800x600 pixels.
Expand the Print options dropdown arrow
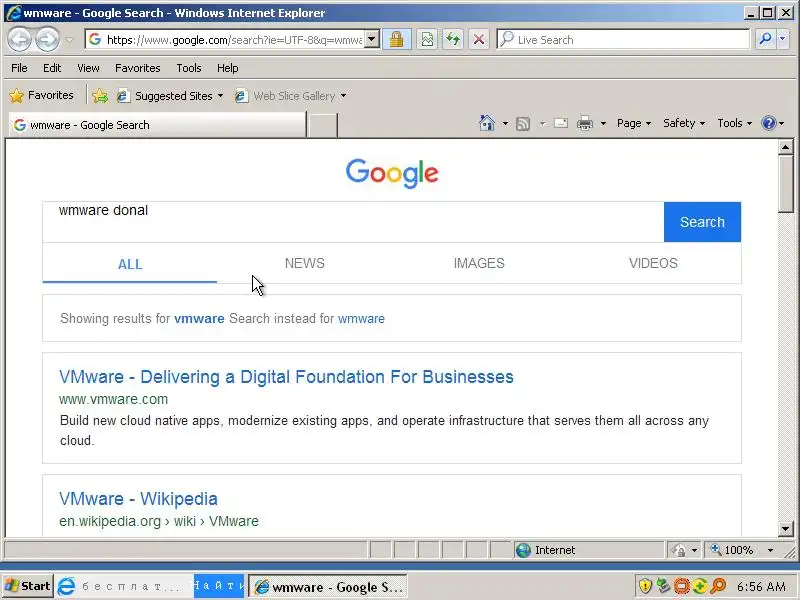tap(603, 123)
